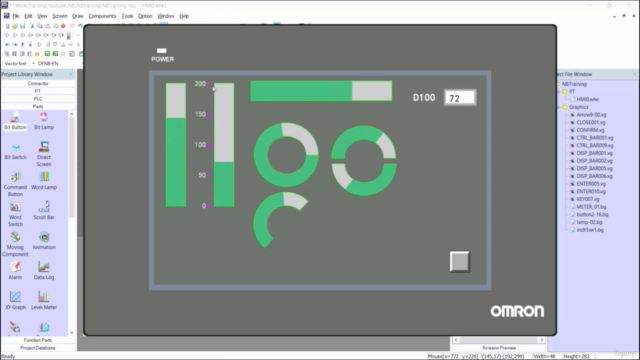Select HMI0.whe in the project tree

click(x=587, y=99)
